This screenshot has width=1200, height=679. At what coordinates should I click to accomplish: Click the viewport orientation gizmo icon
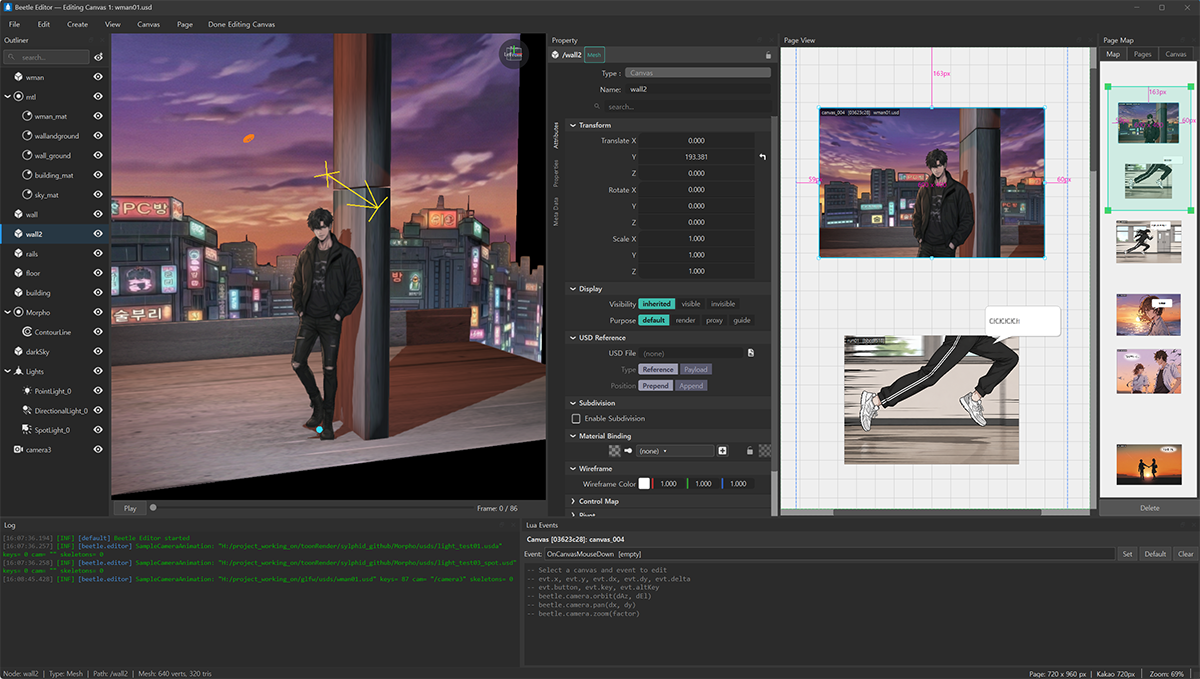513,54
